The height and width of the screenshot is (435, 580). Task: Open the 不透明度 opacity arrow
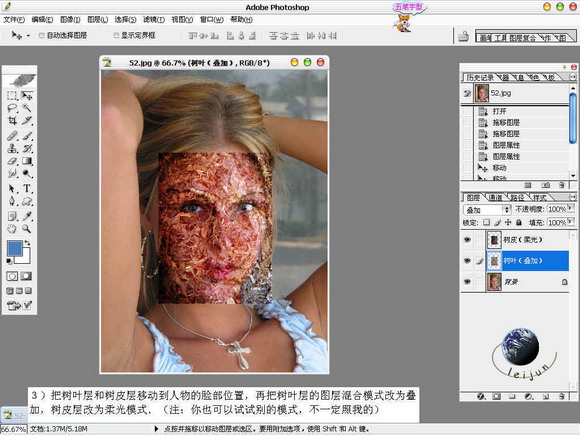570,209
